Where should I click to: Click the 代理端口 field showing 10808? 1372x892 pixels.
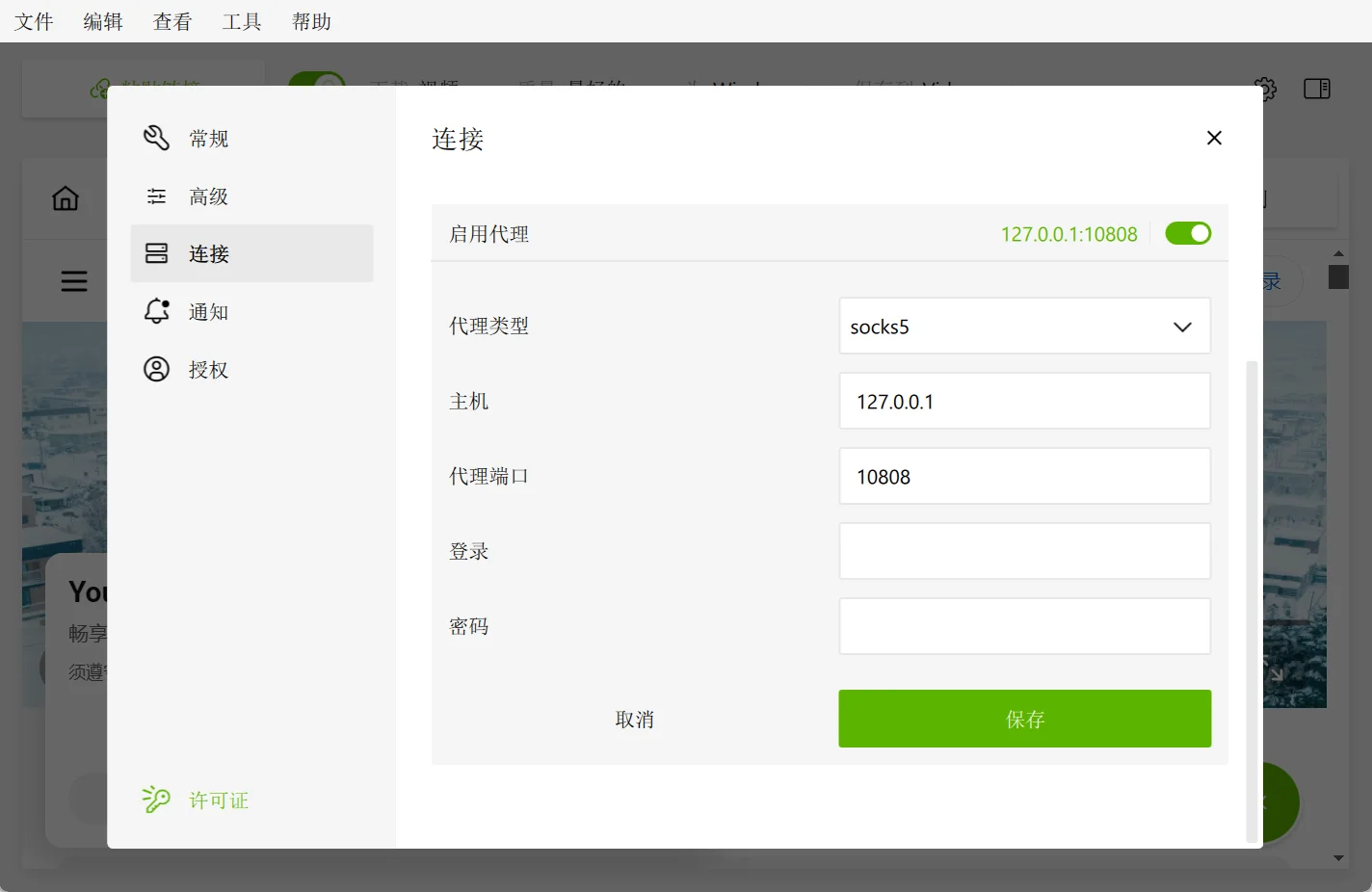[1023, 477]
